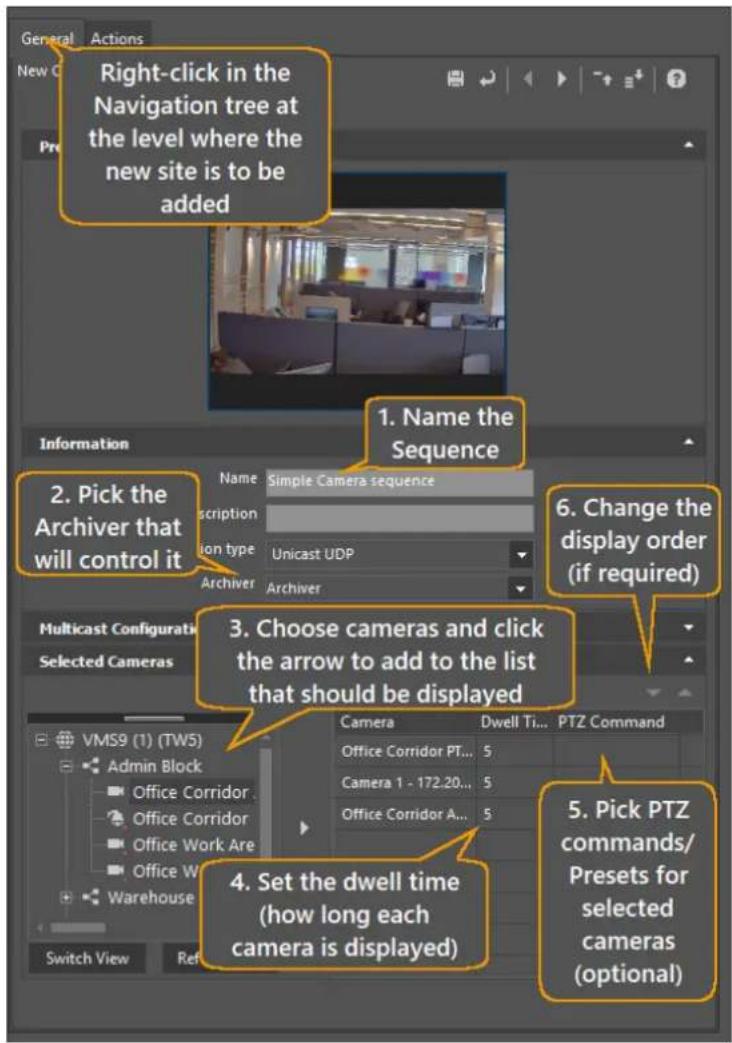Viewport: 732px width, 1043px height.
Task: Collapse the Admin Block tree node
Action: point(67,766)
